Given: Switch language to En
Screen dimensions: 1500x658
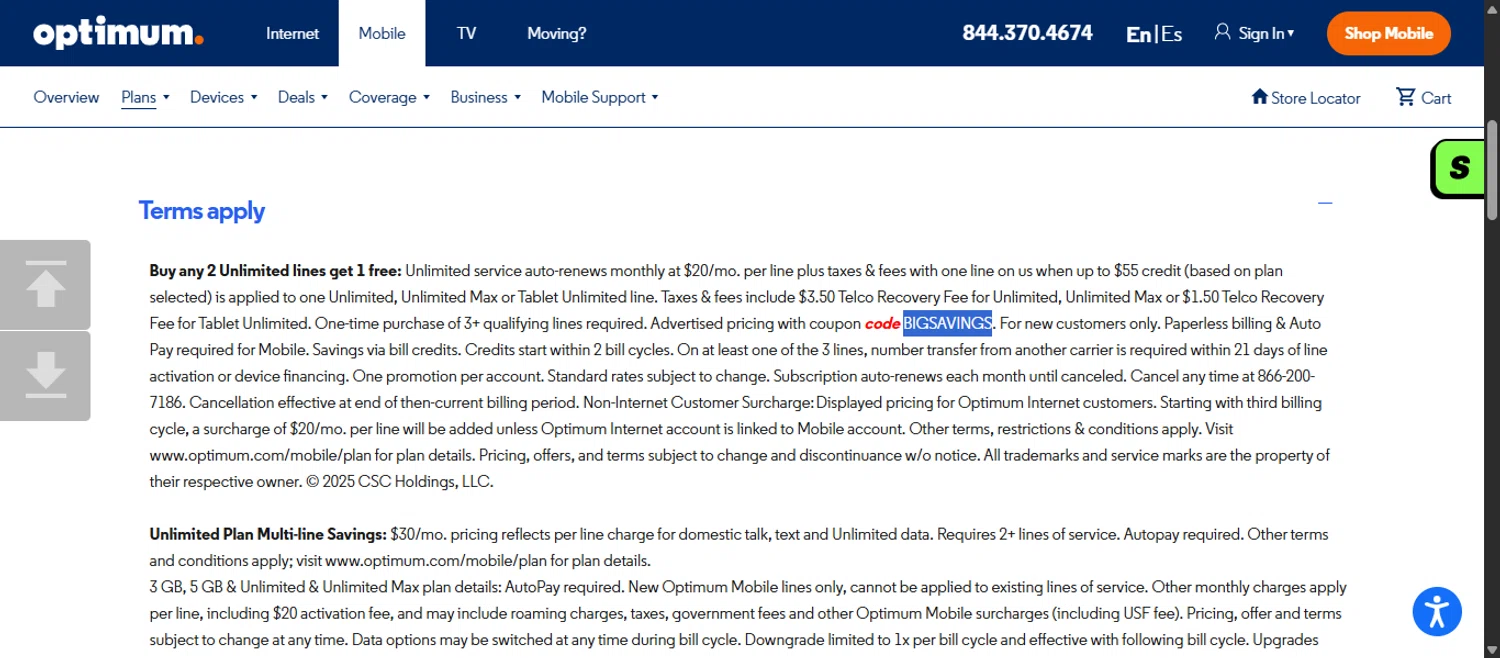Looking at the screenshot, I should point(1138,34).
